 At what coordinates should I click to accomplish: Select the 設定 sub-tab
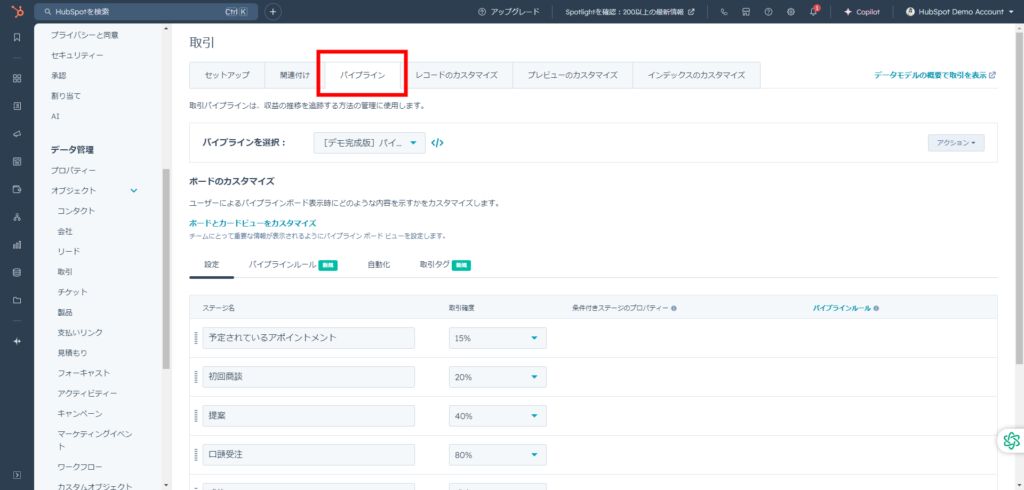tap(212, 265)
